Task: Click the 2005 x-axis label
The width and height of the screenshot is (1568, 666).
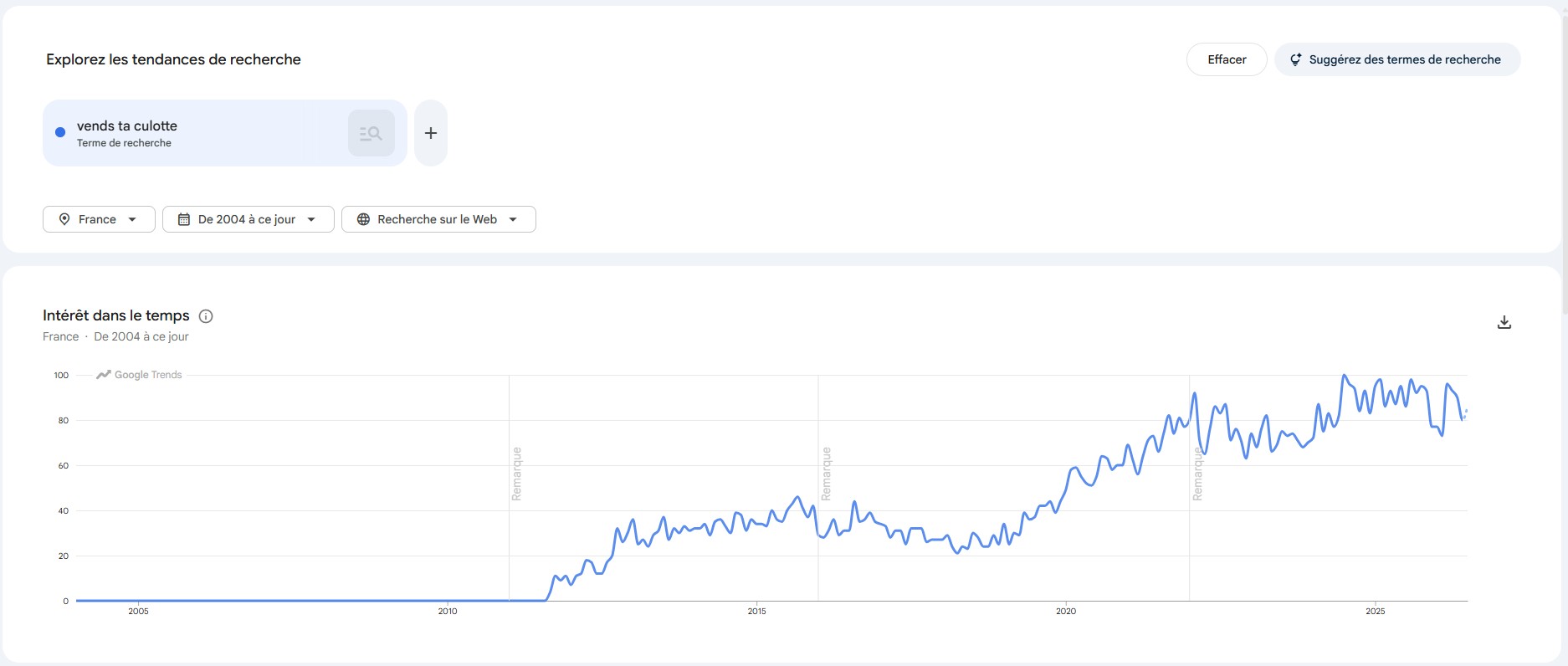Action: [x=138, y=612]
